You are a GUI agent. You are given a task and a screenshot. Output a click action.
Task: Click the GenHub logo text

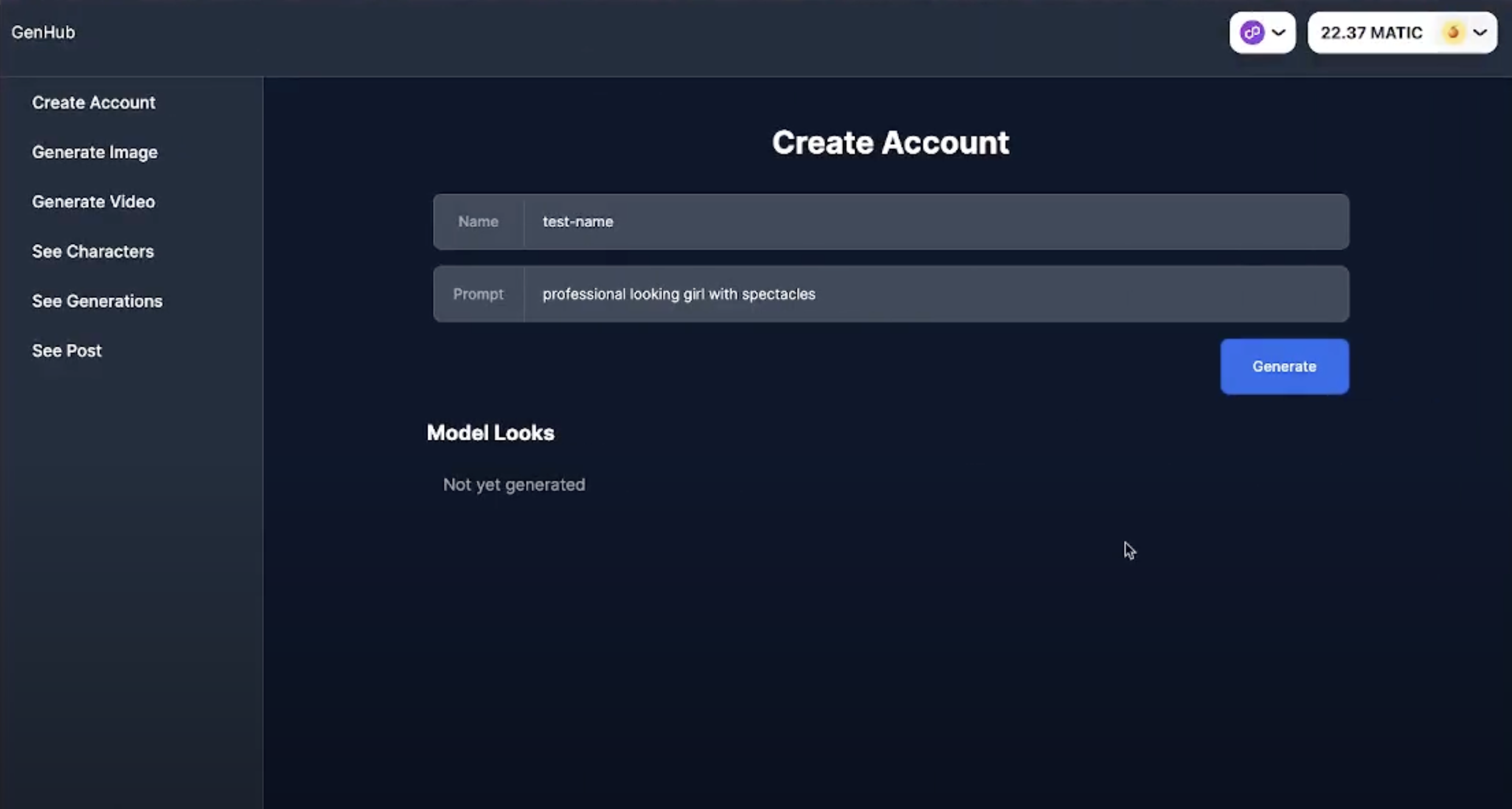coord(43,32)
